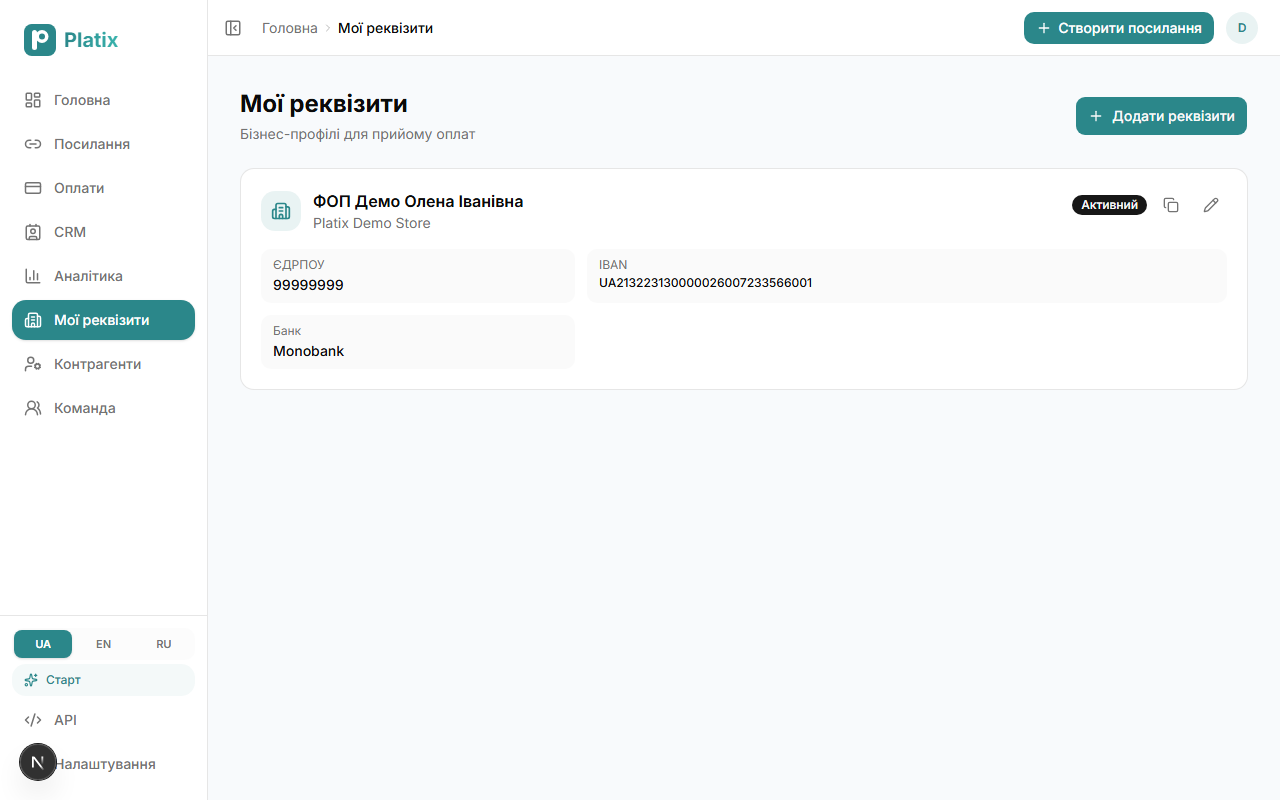Click Додати реквізити button
The width and height of the screenshot is (1280, 800).
[x=1161, y=116]
